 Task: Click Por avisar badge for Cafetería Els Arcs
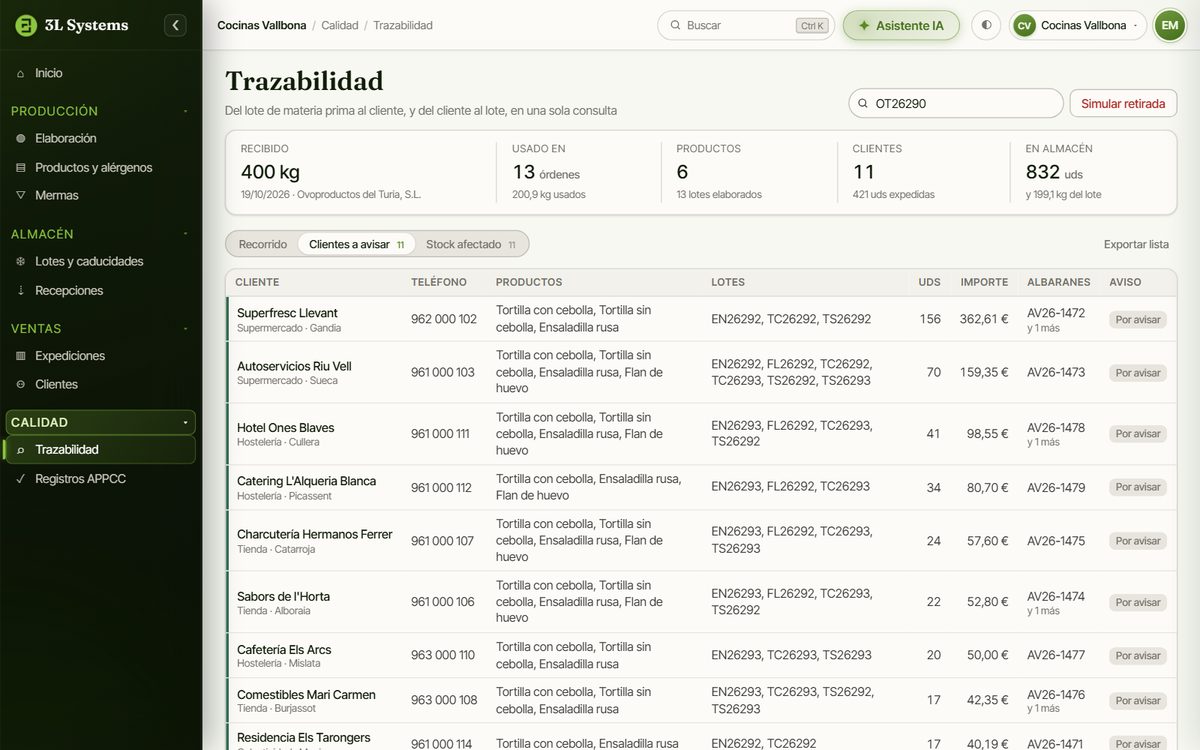[1138, 656]
